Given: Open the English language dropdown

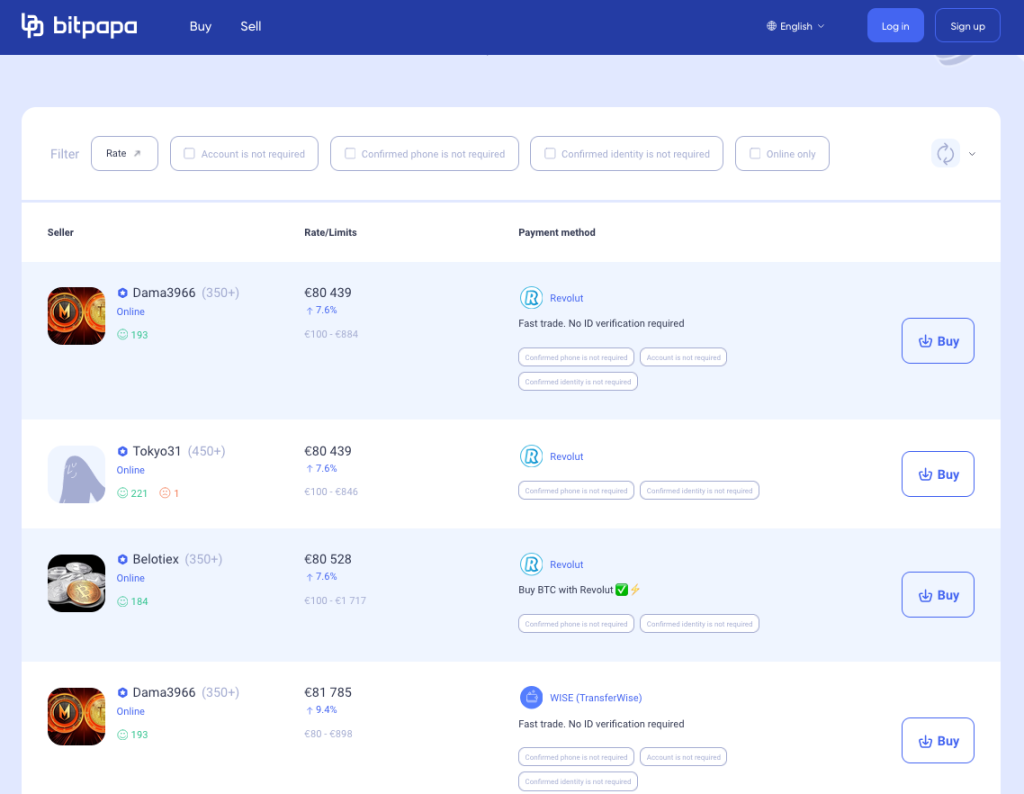Looking at the screenshot, I should pos(796,26).
